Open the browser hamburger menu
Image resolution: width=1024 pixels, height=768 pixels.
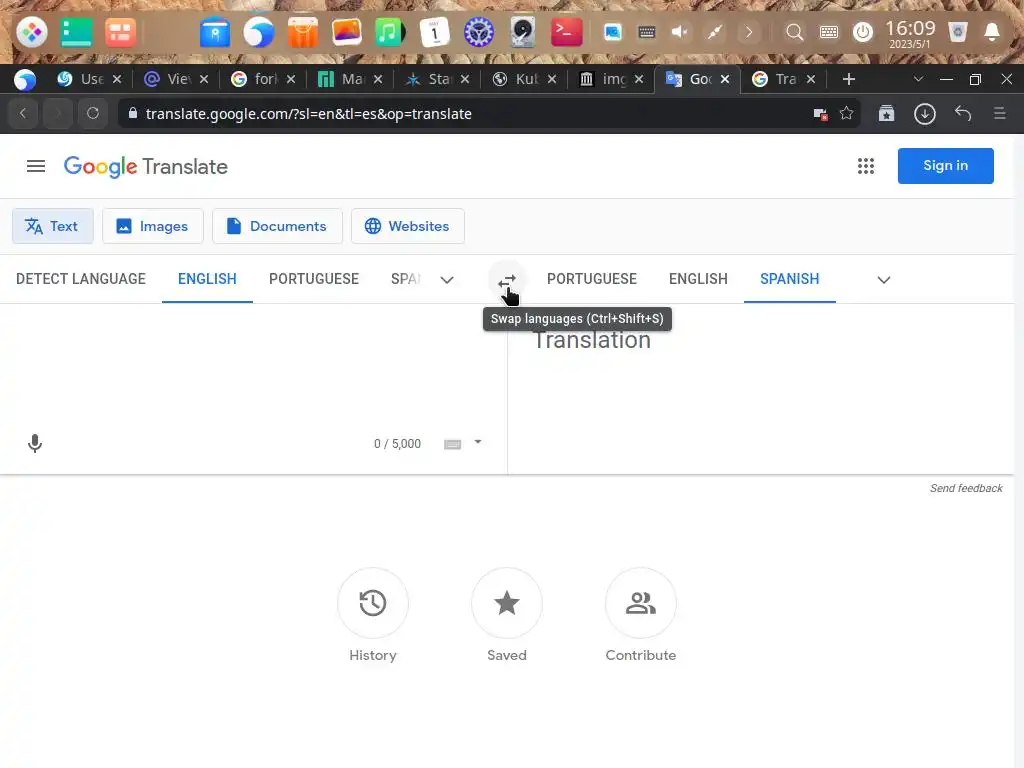tap(1000, 114)
